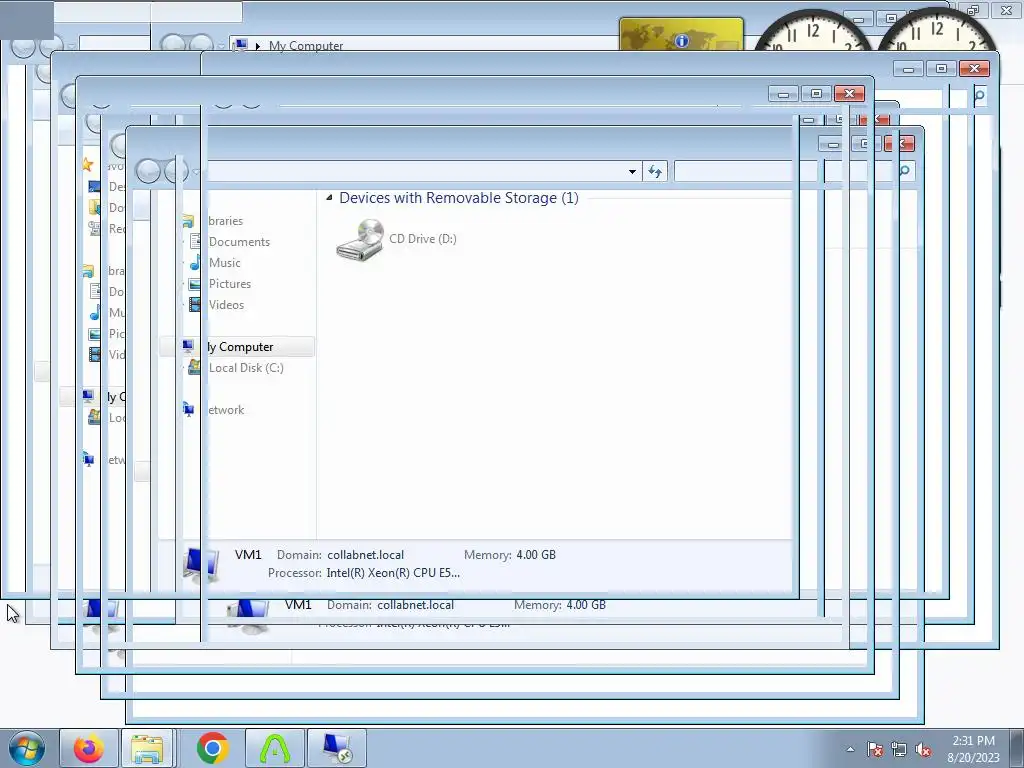Image resolution: width=1024 pixels, height=768 pixels.
Task: Open Local Disk (C:) in the sidebar
Action: coord(246,368)
